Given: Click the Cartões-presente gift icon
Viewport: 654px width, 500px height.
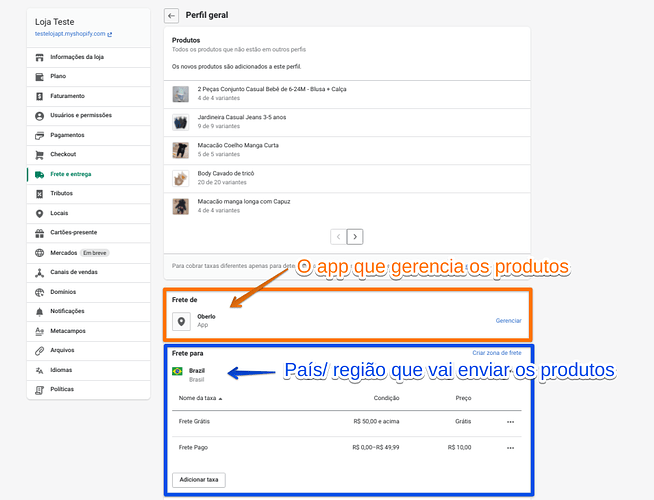Looking at the screenshot, I should pyautogui.click(x=40, y=233).
